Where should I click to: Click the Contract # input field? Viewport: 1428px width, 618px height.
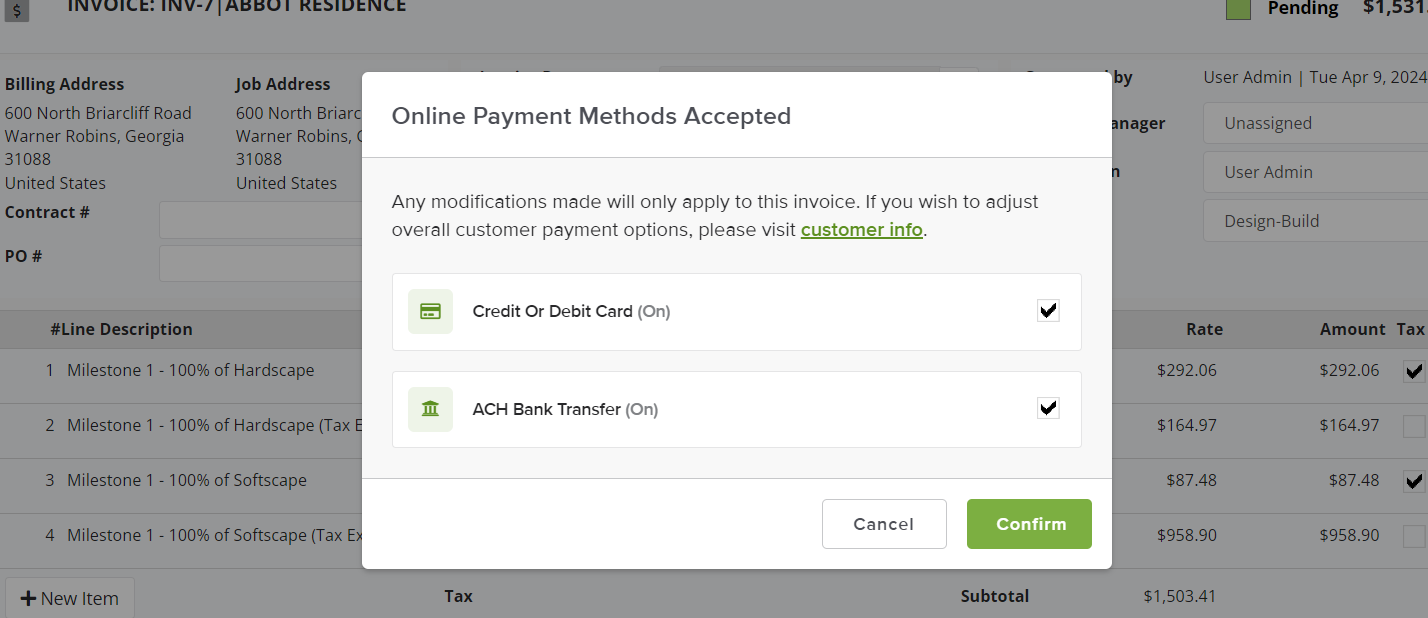[260, 220]
